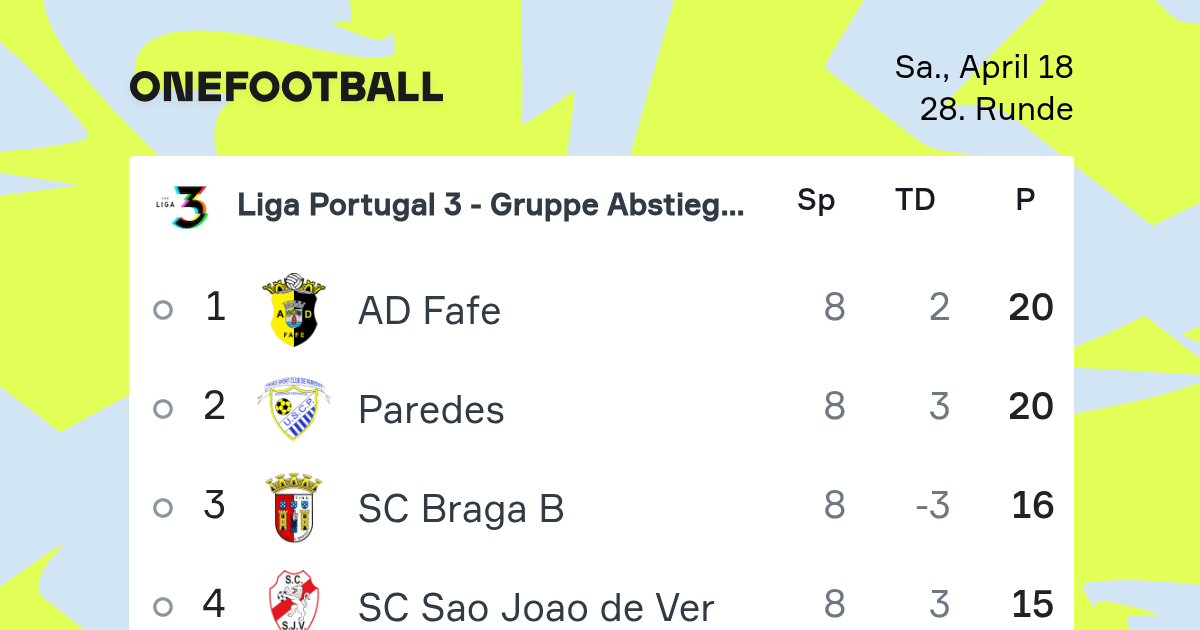This screenshot has width=1200, height=630.
Task: Click the circle marker beside rank 4
Action: pos(163,606)
